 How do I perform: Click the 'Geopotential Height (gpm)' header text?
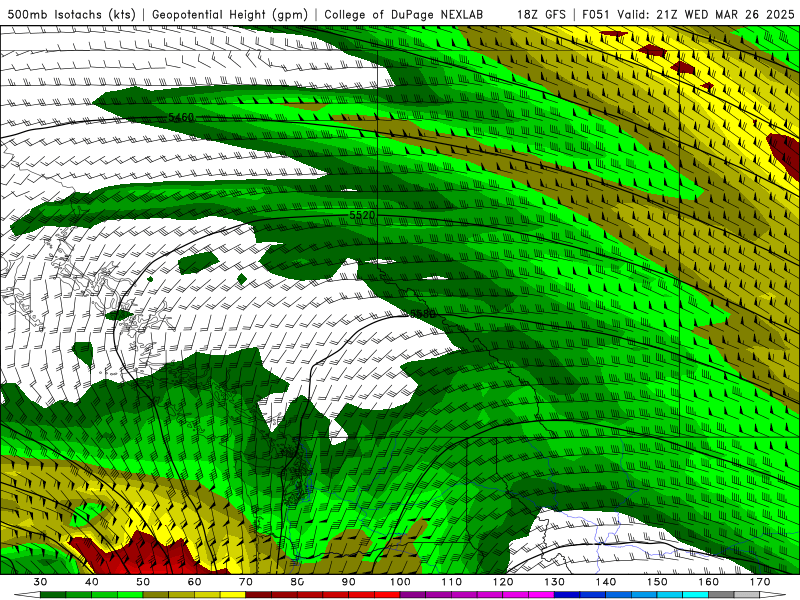[230, 14]
